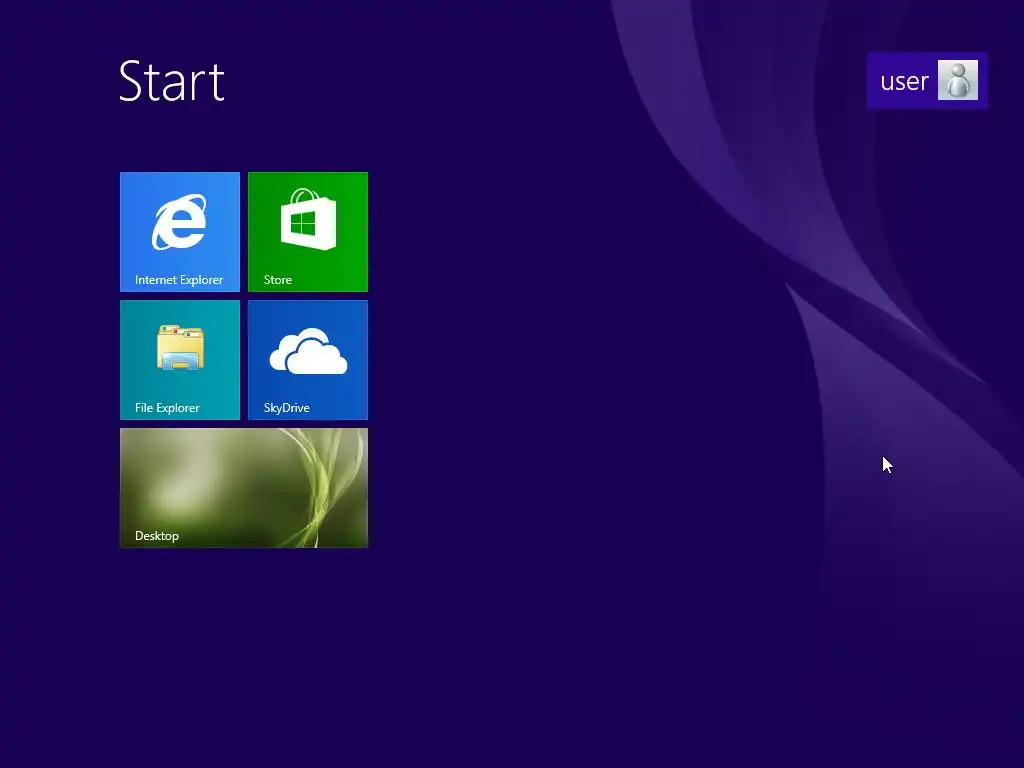Launch the Store tile
Screen dimensions: 1024x768
(x=308, y=232)
